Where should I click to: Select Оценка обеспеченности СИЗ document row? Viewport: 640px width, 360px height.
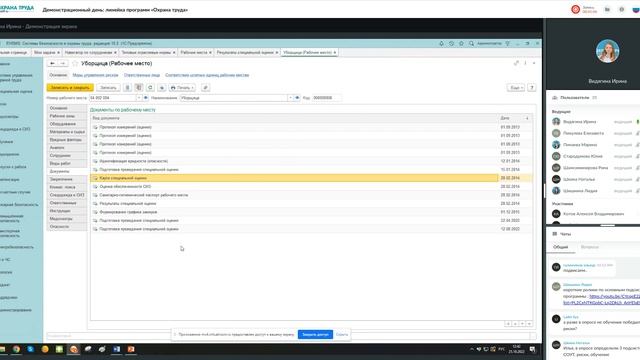pos(311,187)
